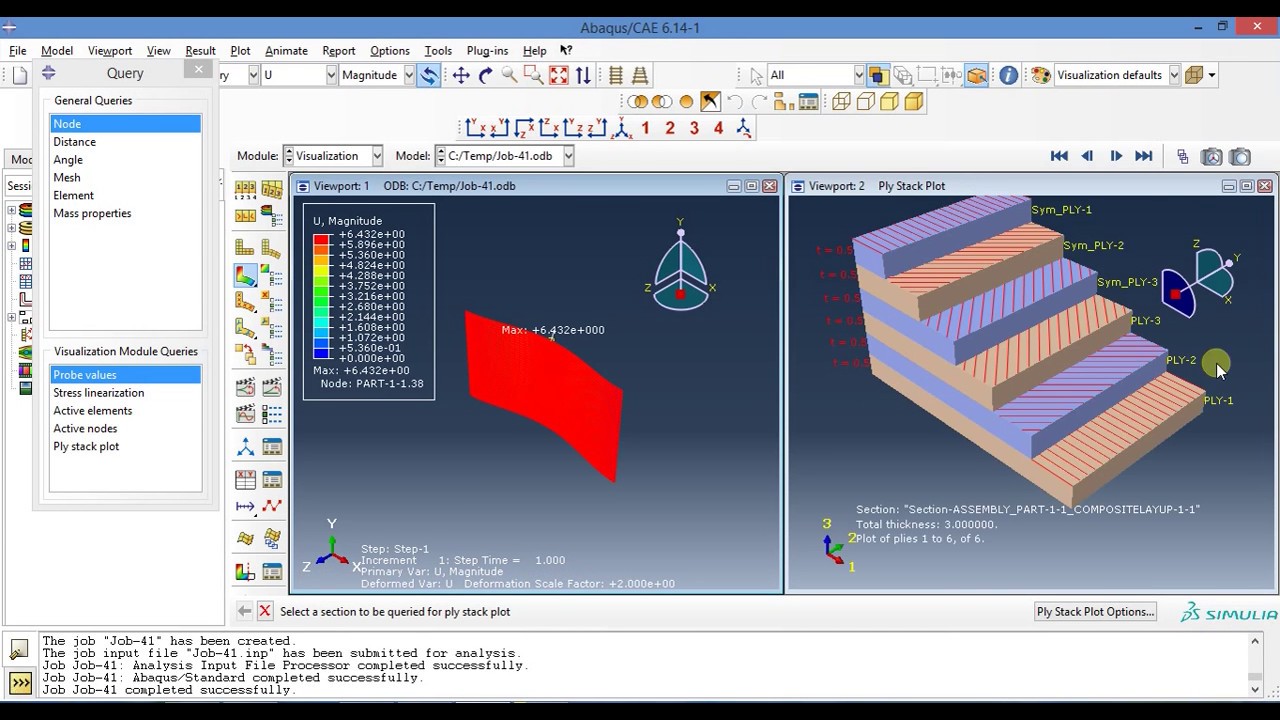1280x720 pixels.
Task: Open the File menu
Action: point(18,50)
